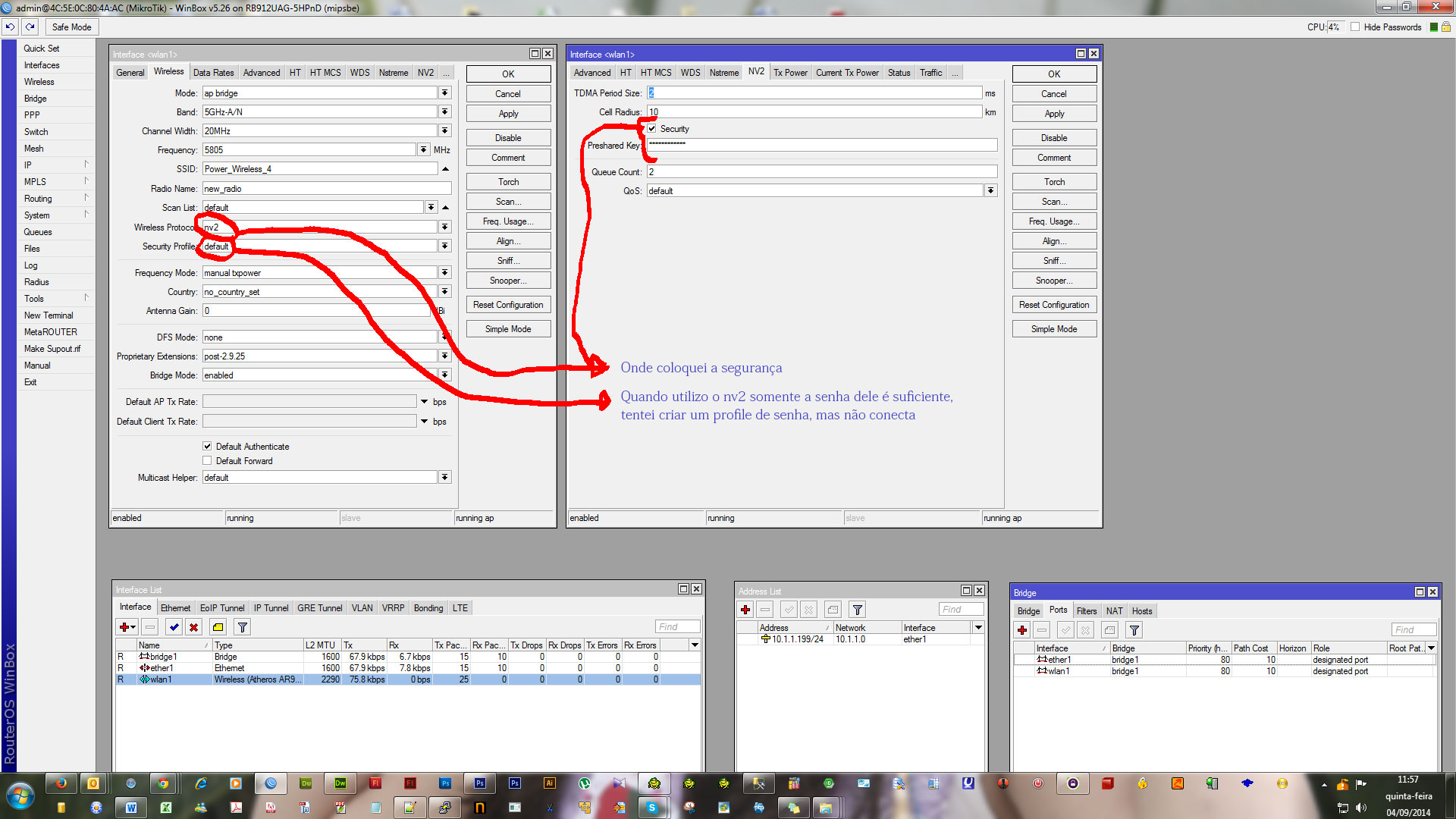
Task: Open the filter funnel in Interface List
Action: click(242, 627)
